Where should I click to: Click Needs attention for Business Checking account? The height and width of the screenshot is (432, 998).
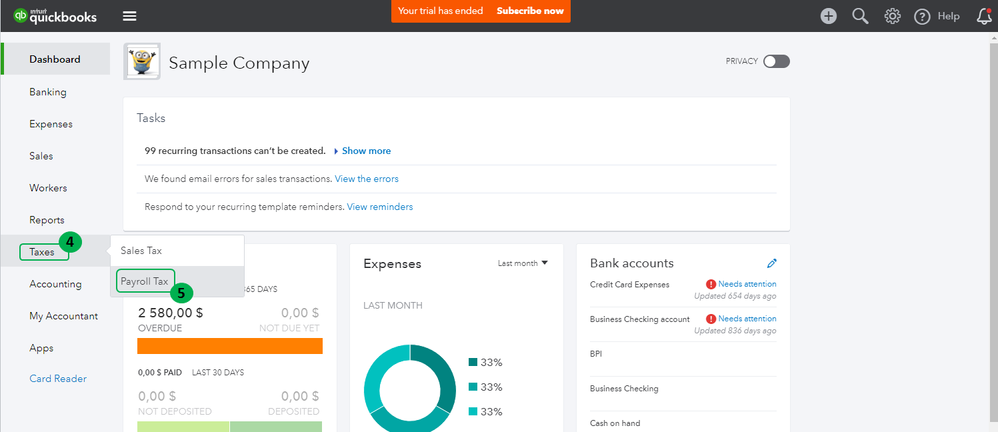pyautogui.click(x=747, y=319)
